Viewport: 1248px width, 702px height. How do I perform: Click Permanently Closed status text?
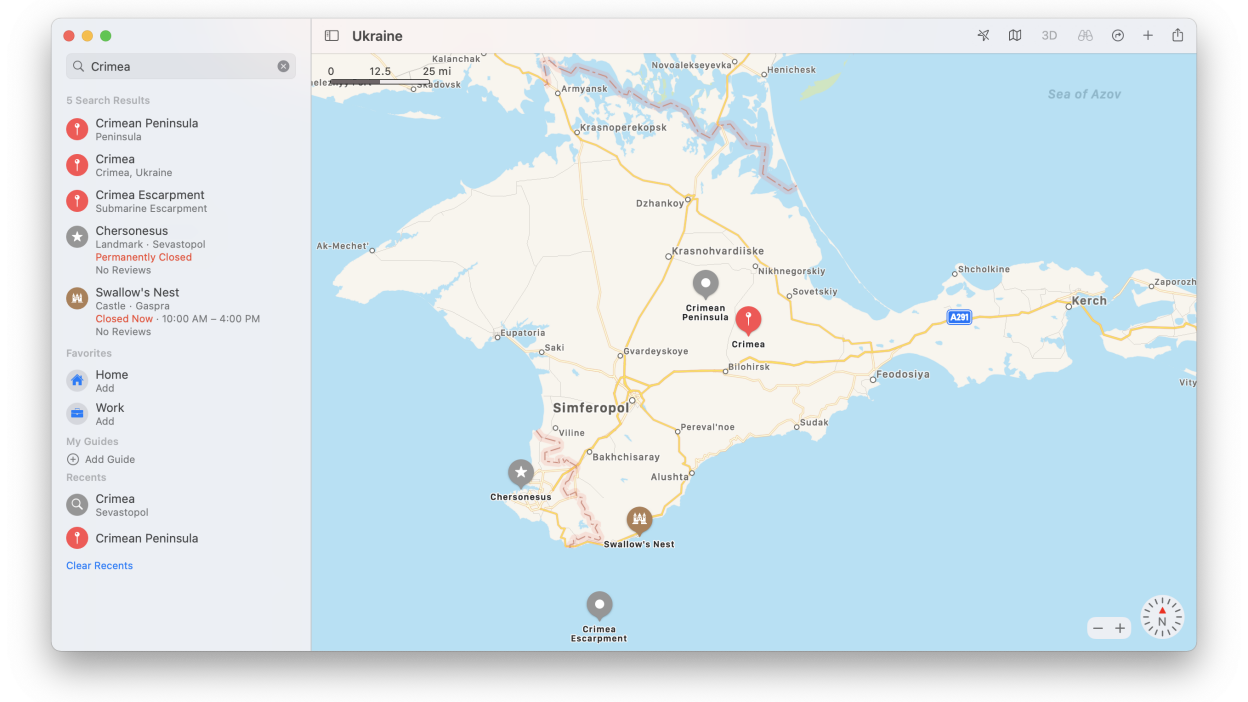click(x=143, y=257)
